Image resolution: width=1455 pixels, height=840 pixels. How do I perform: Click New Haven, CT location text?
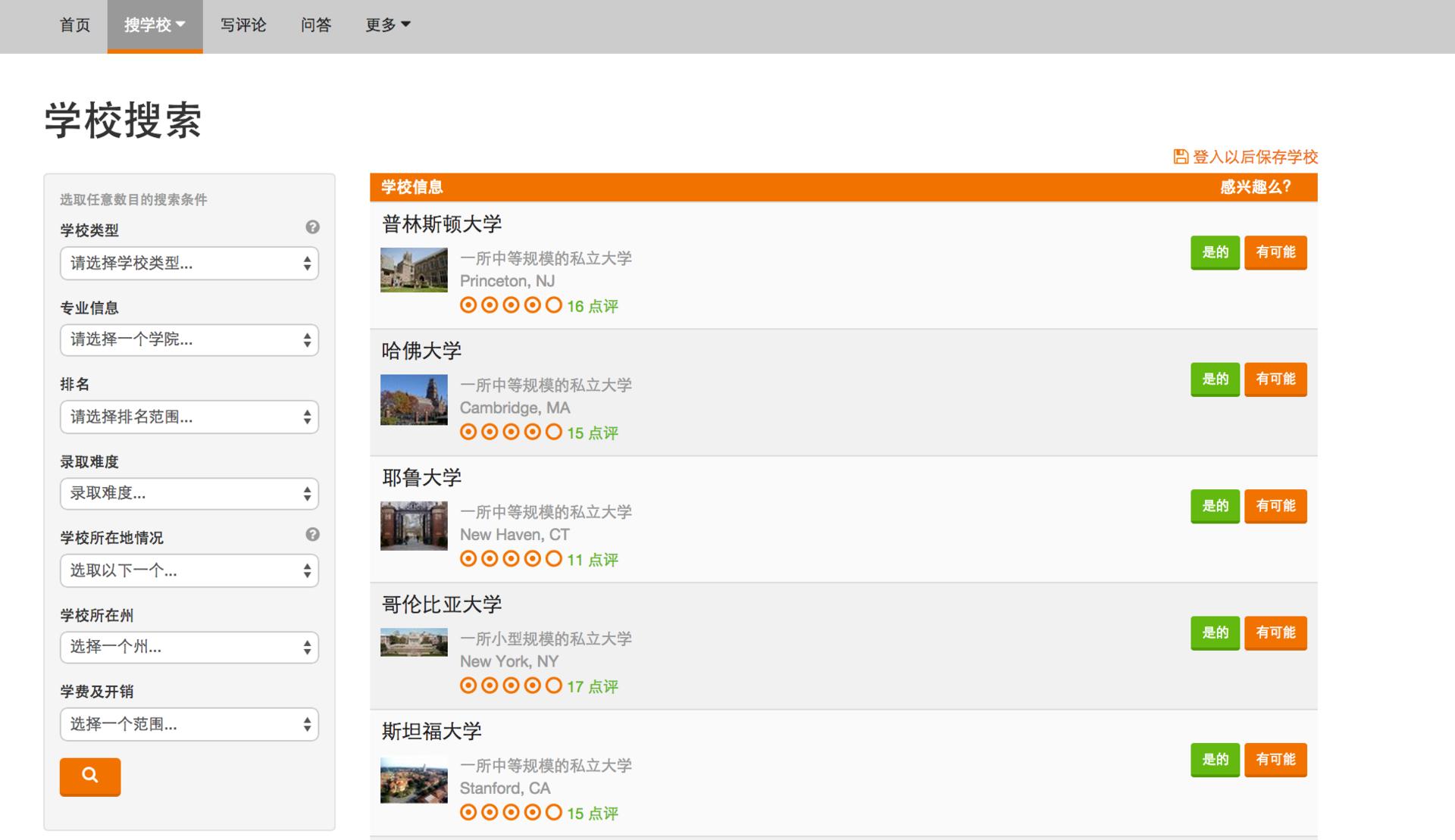515,535
